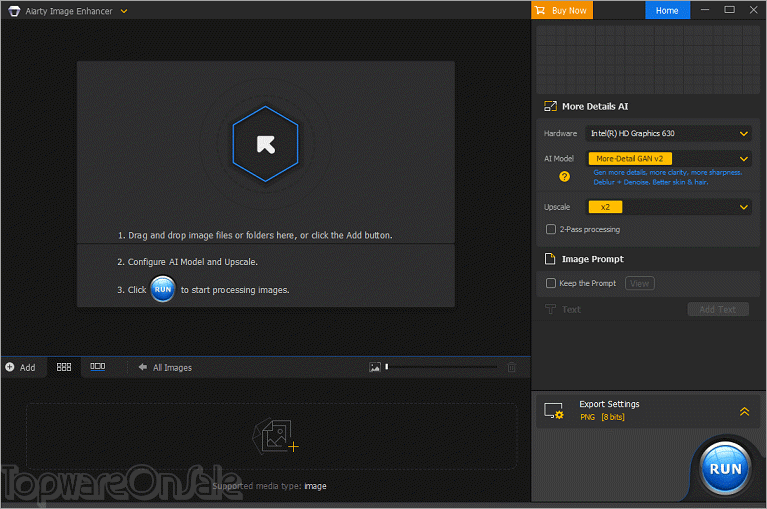This screenshot has width=767, height=509.
Task: Switch to filmstrip view icon
Action: (97, 366)
